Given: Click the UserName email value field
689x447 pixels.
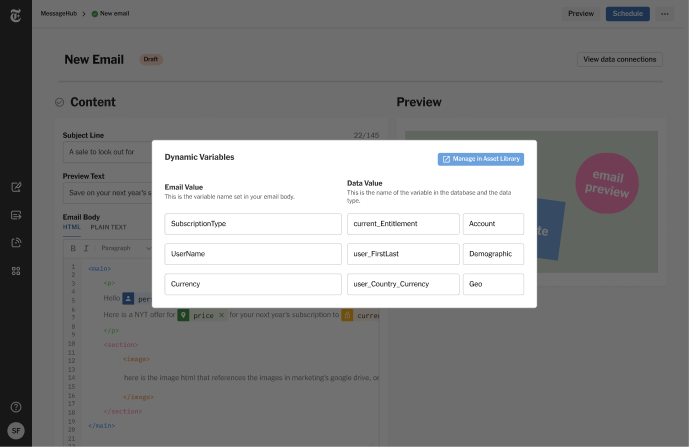Looking at the screenshot, I should coord(253,254).
